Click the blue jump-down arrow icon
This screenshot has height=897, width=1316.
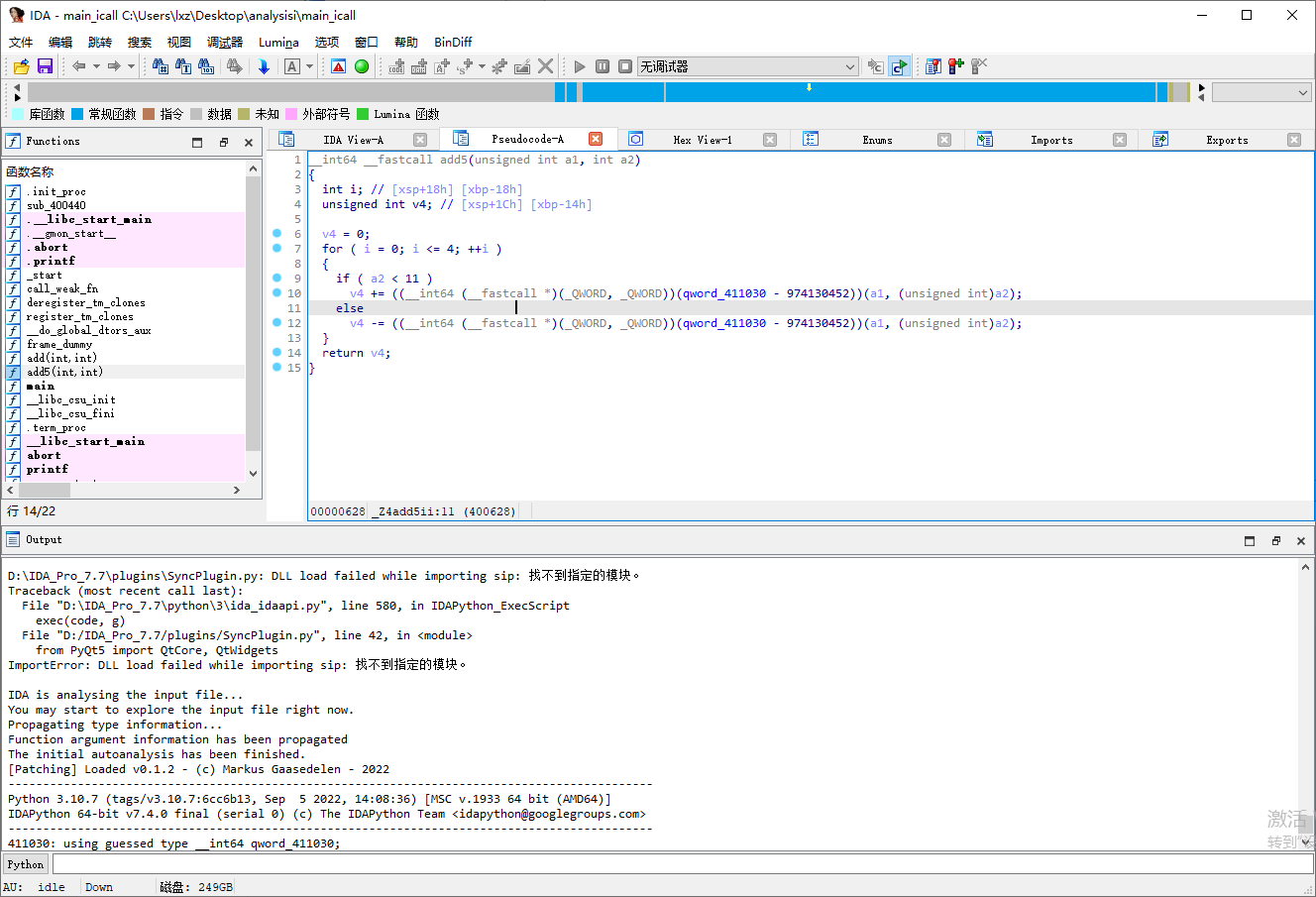pyautogui.click(x=264, y=66)
